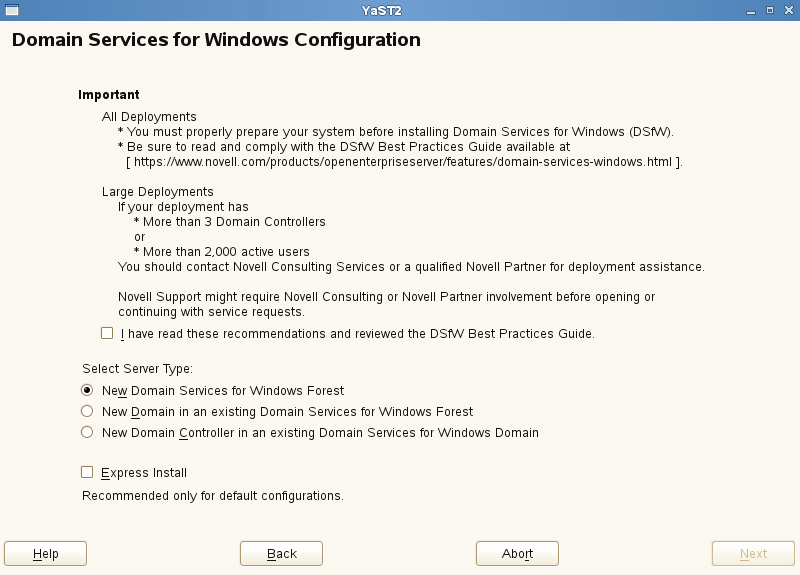Click the greyed-out Next button

pos(753,553)
